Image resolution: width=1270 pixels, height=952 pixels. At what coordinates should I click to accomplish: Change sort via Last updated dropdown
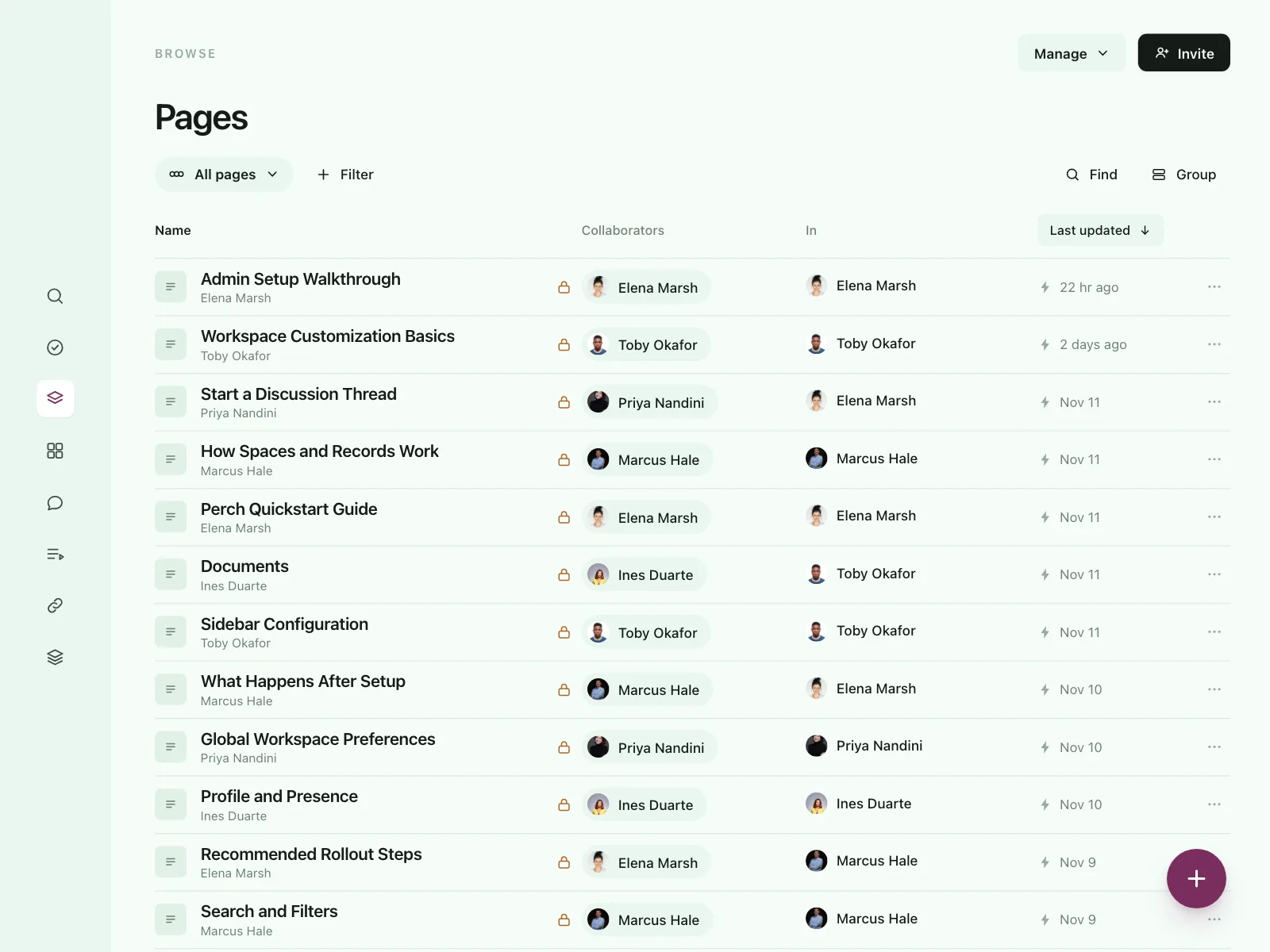(x=1100, y=230)
